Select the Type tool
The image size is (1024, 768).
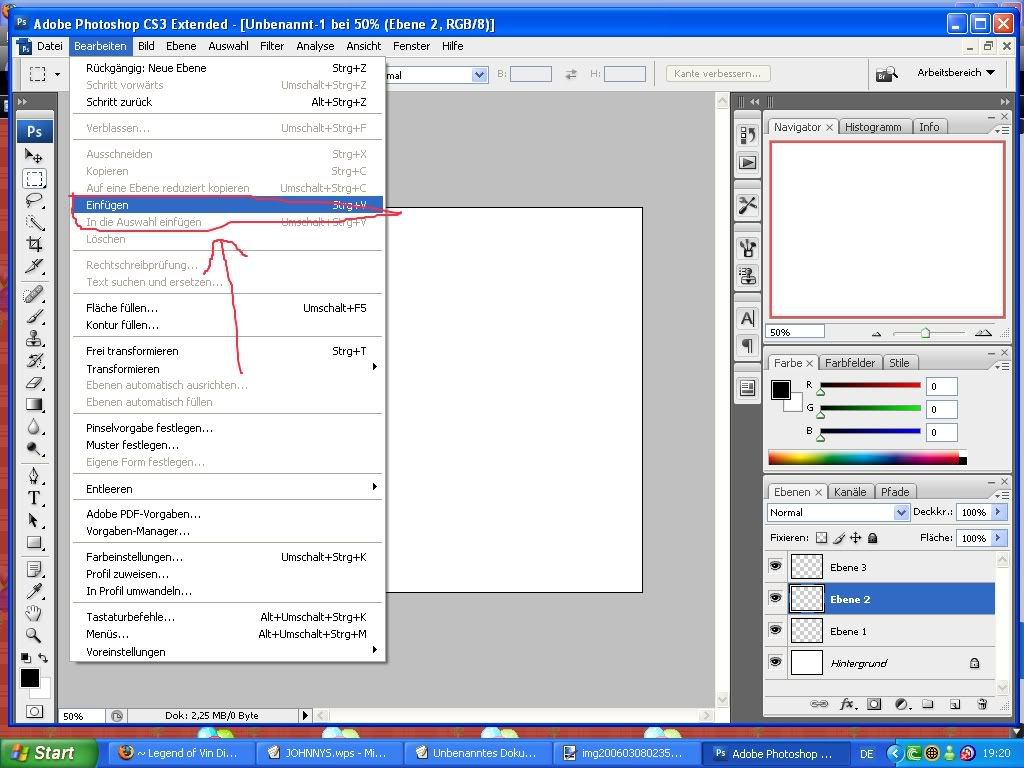click(34, 498)
